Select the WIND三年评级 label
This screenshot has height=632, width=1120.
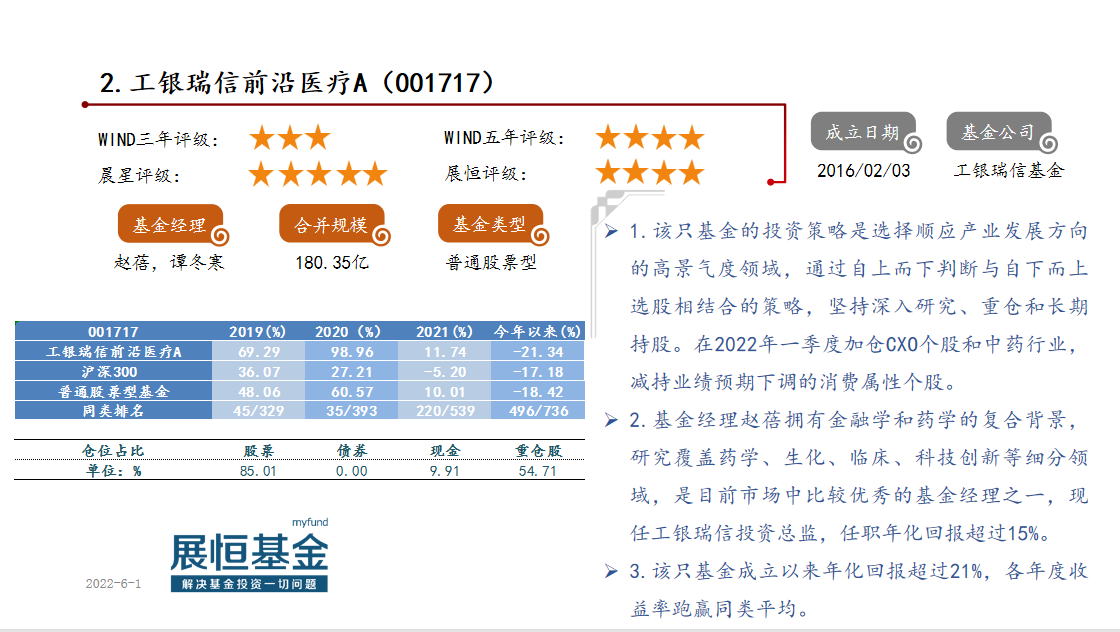point(158,139)
